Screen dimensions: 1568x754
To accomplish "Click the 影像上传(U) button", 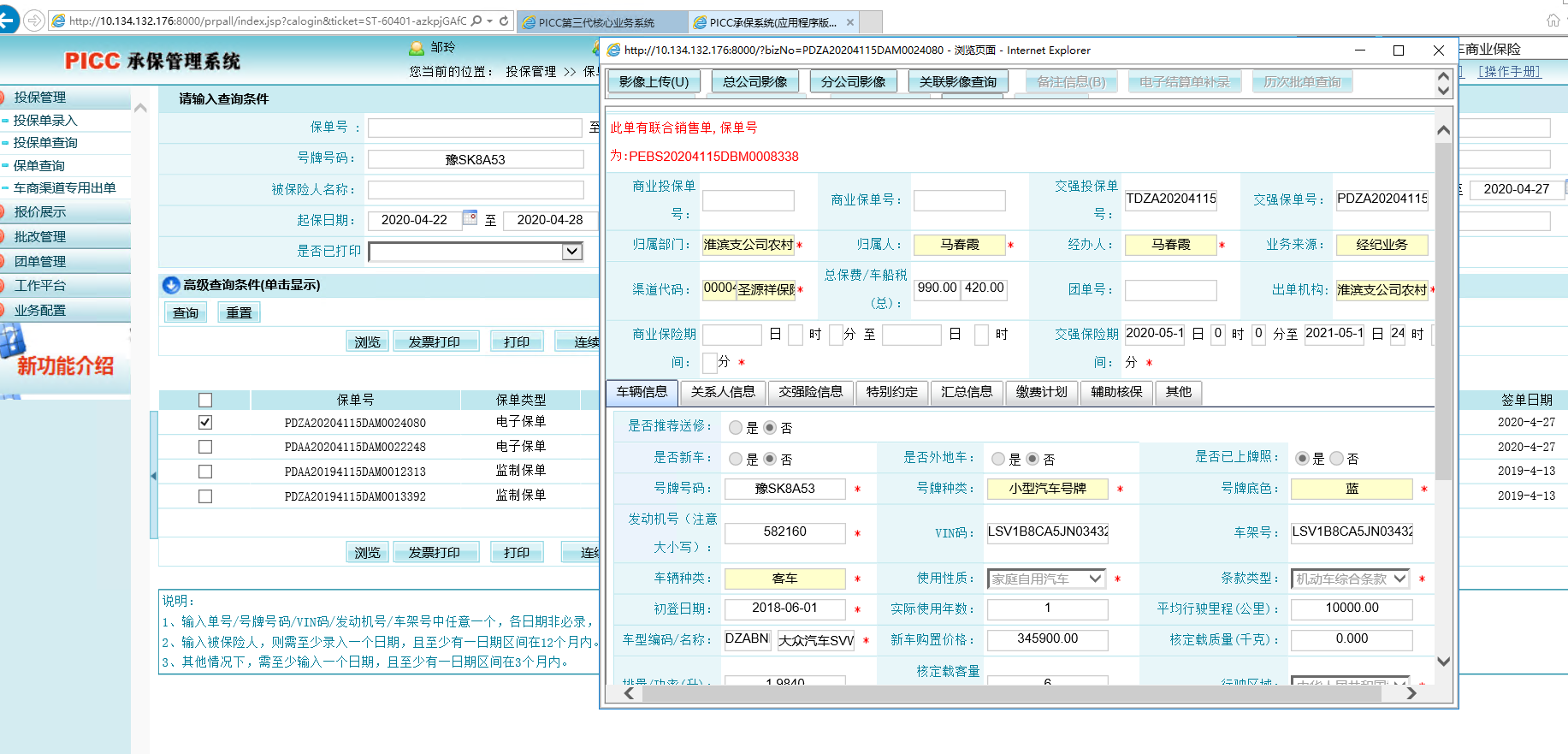I will pos(654,82).
